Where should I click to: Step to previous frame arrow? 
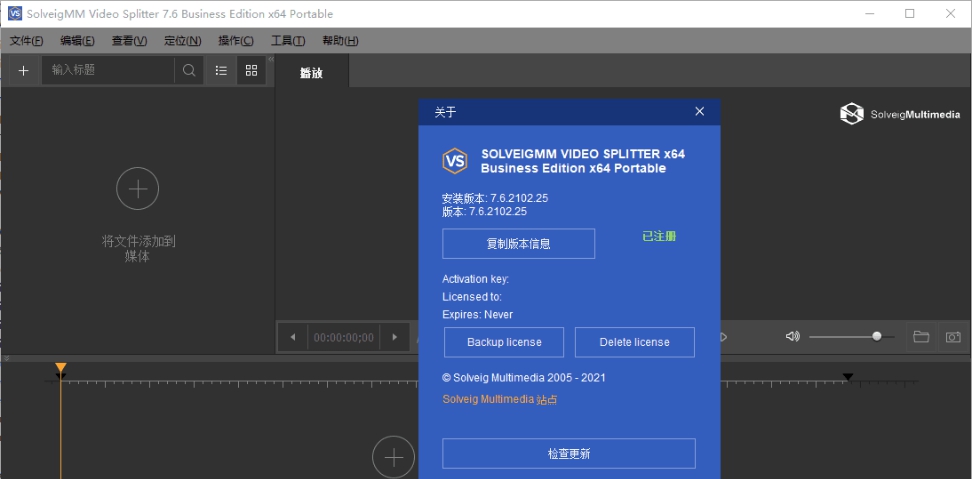[x=292, y=338]
